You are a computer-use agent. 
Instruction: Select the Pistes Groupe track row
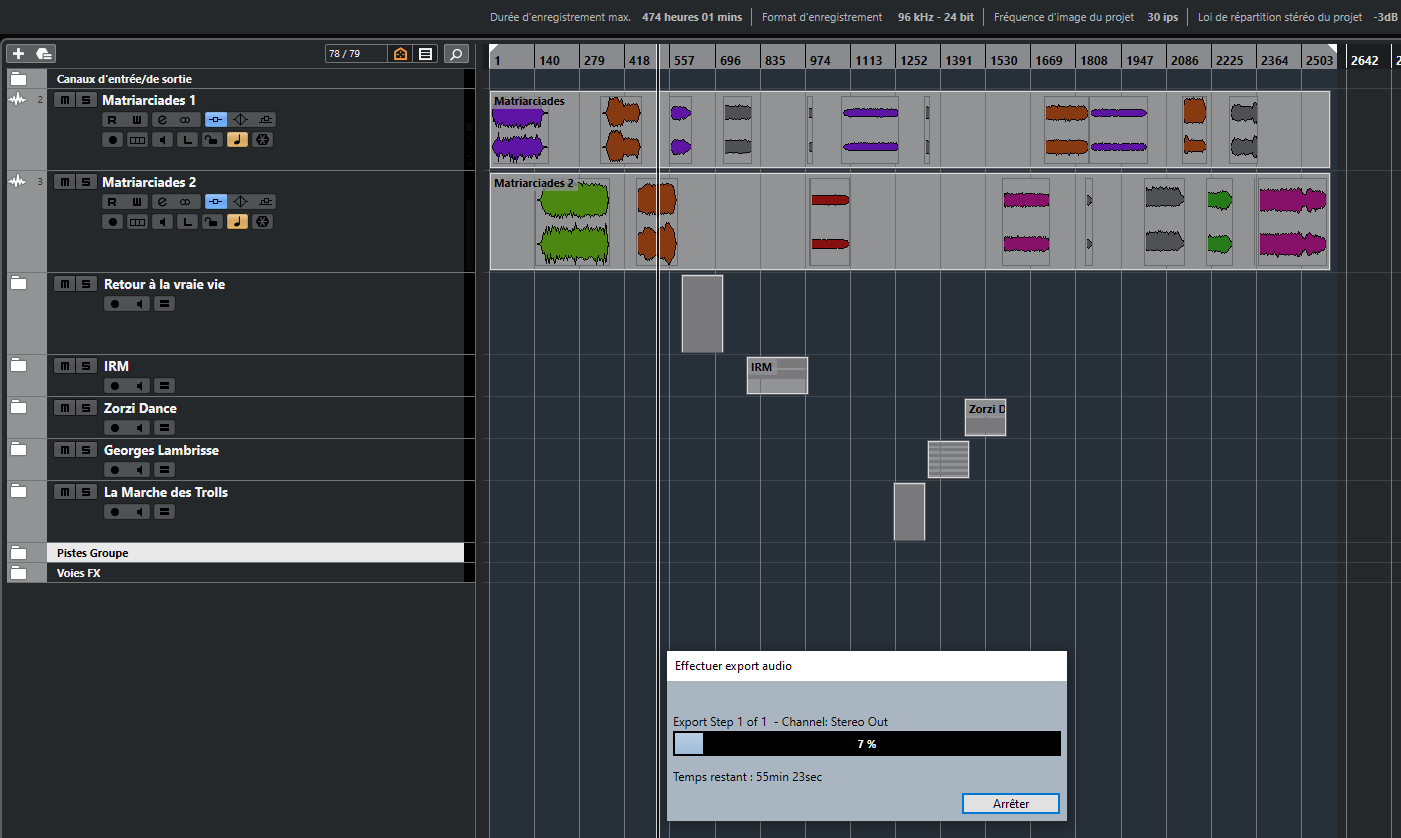tap(255, 553)
